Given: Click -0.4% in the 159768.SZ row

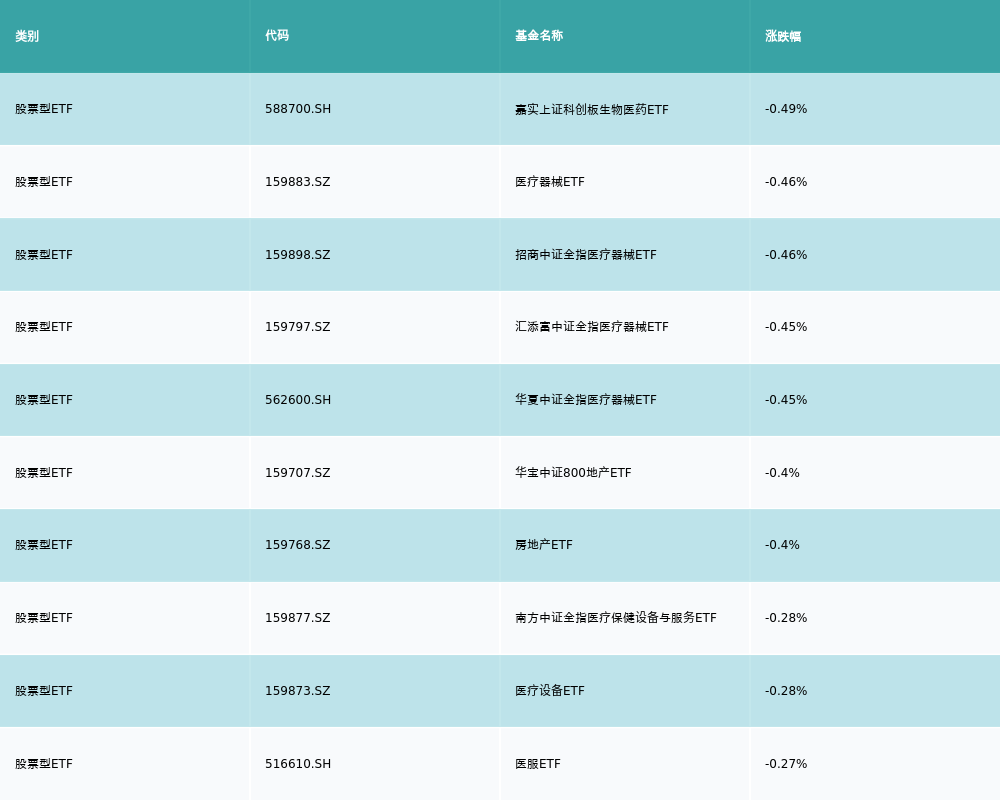Looking at the screenshot, I should (x=782, y=545).
